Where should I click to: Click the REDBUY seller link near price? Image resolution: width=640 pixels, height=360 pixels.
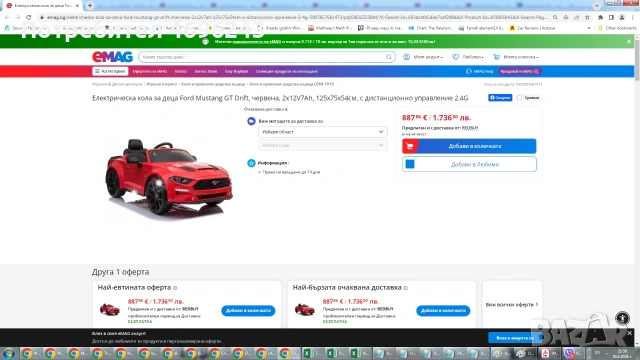click(x=469, y=128)
